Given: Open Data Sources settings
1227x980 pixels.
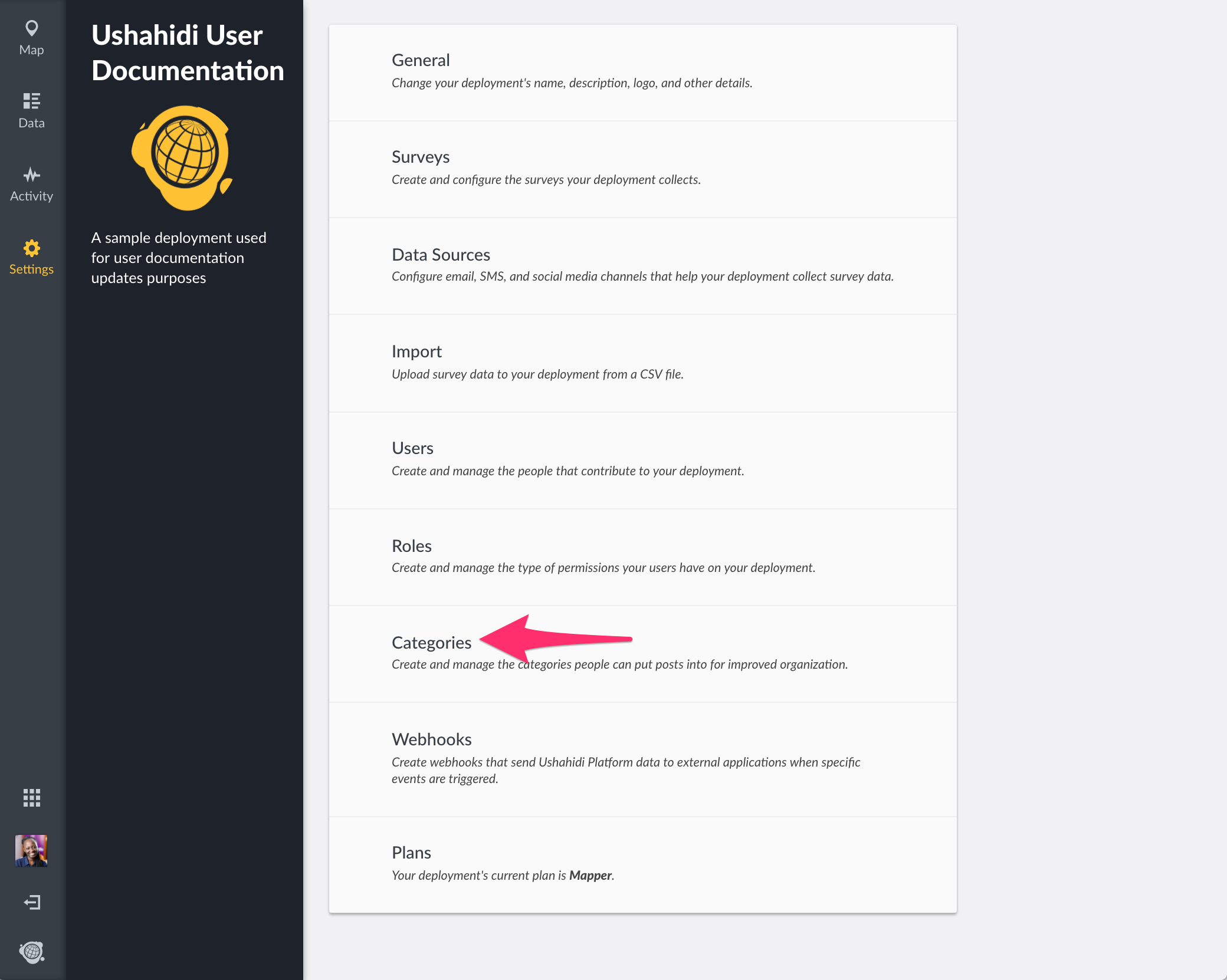Looking at the screenshot, I should 642,266.
